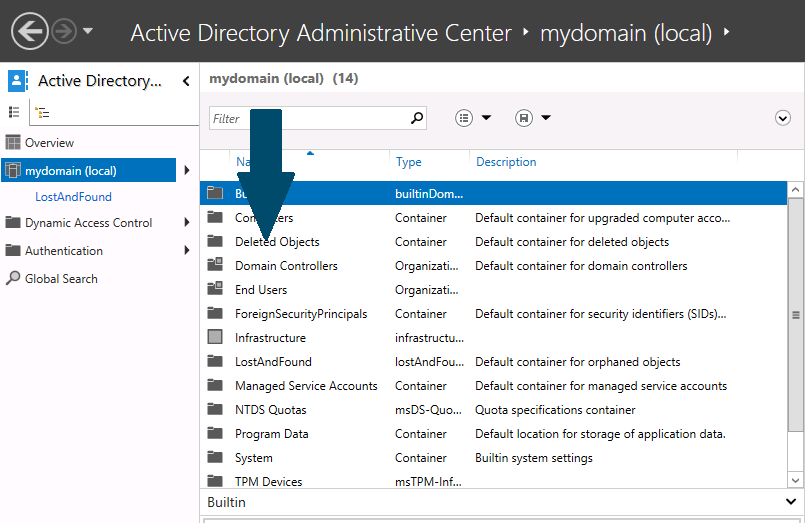Screen dimensions: 805x523
Task: Click the view options list icon
Action: point(464,118)
